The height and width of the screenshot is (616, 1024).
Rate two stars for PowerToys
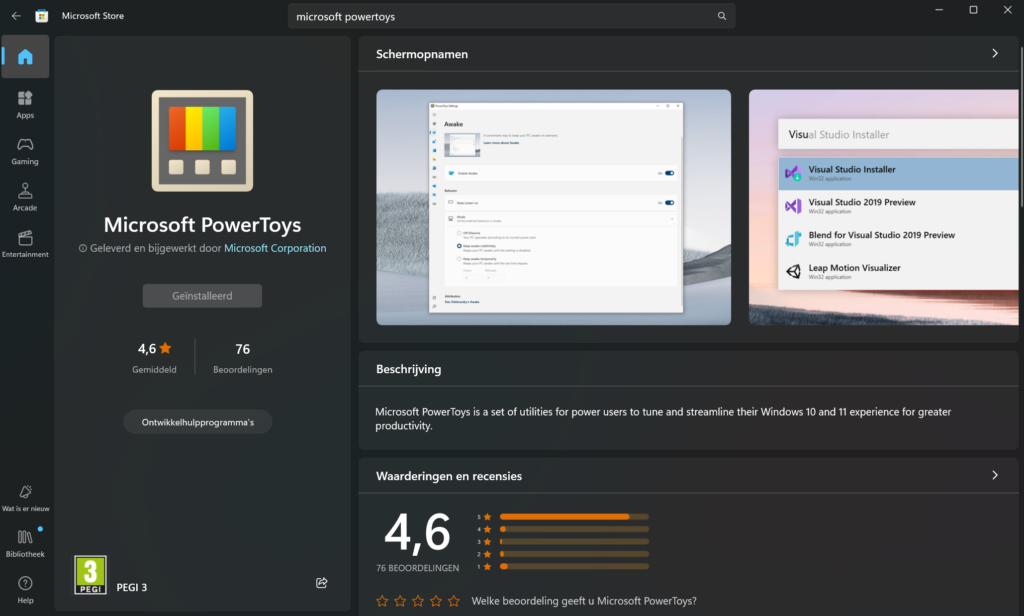(400, 601)
